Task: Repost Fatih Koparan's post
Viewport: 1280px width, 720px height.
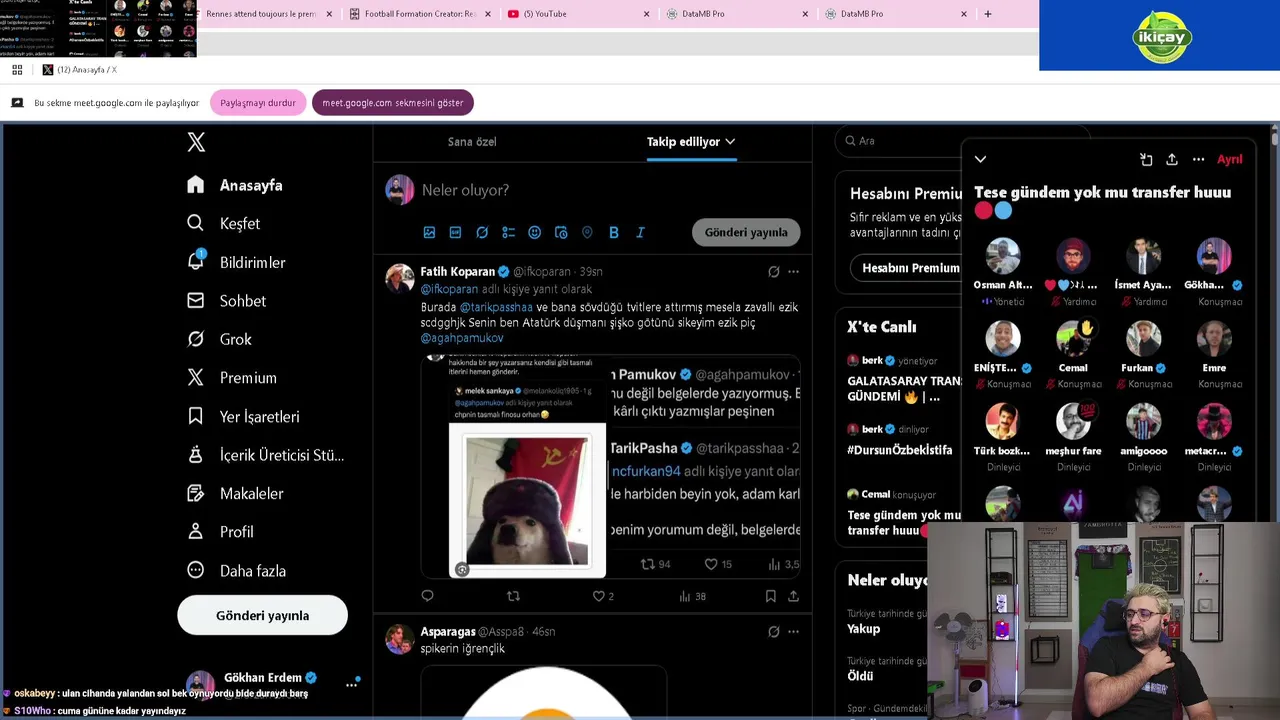Action: (x=513, y=596)
